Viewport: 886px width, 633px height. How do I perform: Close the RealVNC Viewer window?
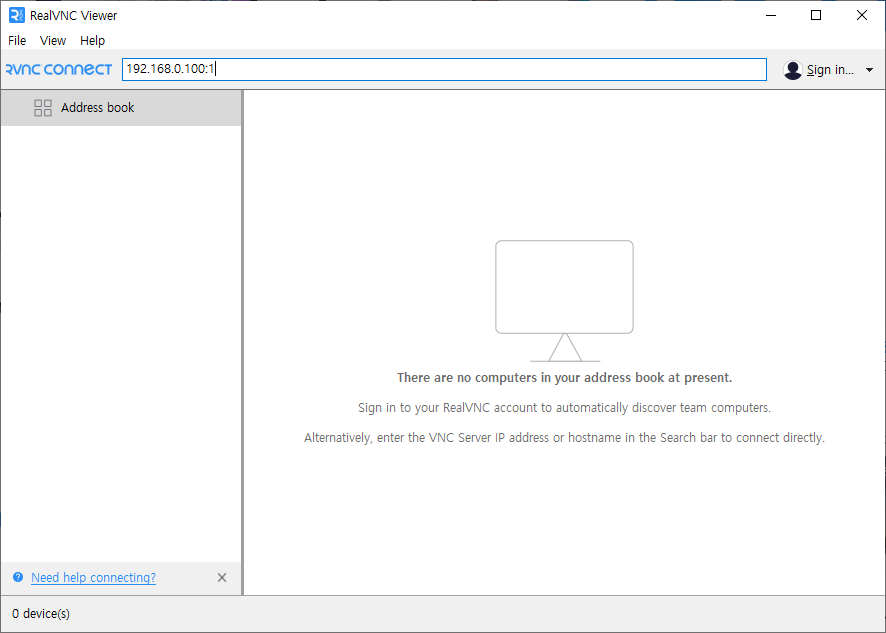click(x=862, y=15)
